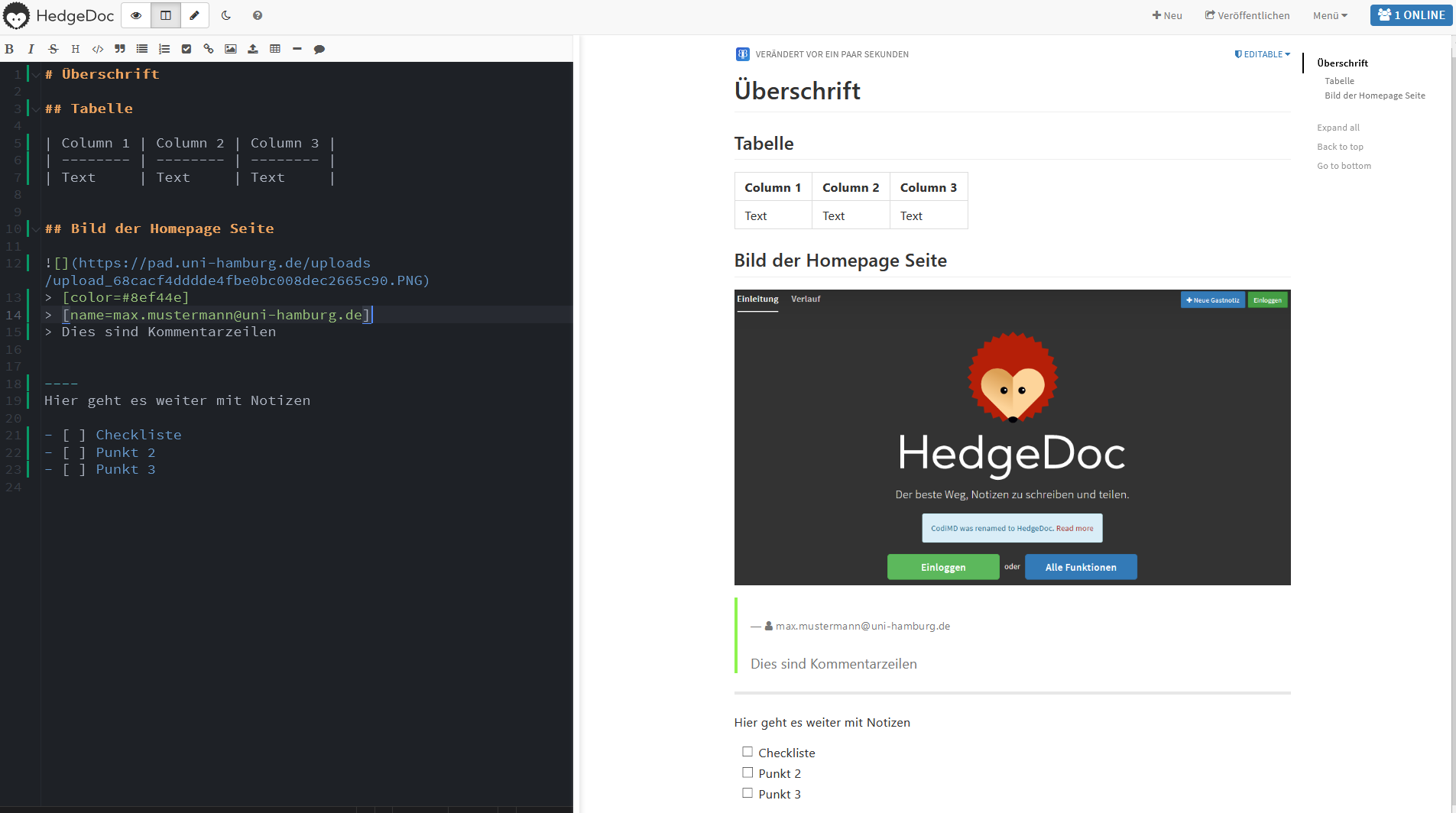
Task: Insert hyperlink from toolbar
Action: pyautogui.click(x=209, y=49)
